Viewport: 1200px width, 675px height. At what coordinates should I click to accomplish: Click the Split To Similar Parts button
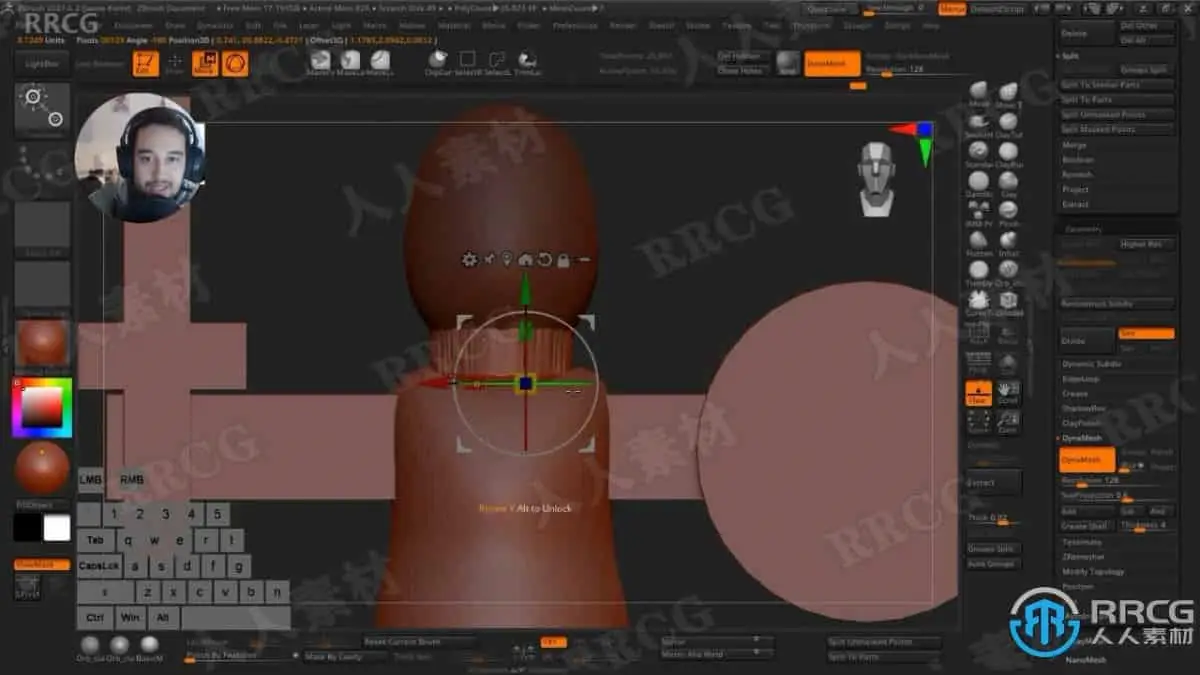(x=1116, y=86)
